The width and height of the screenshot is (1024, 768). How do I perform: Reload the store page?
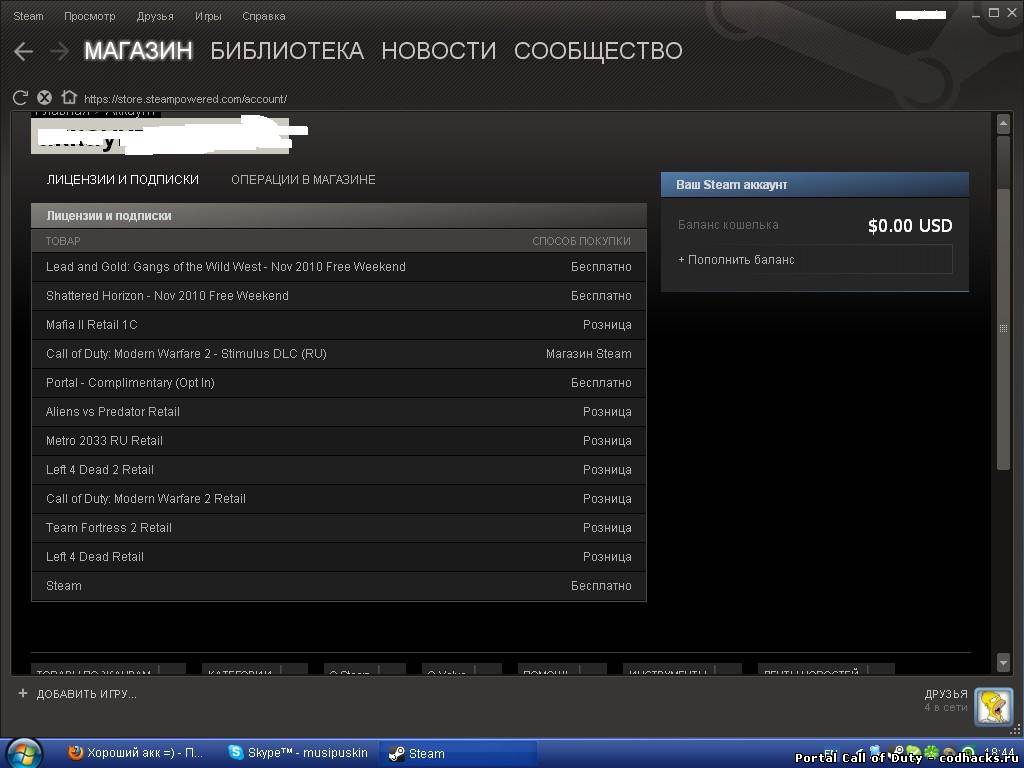point(20,98)
